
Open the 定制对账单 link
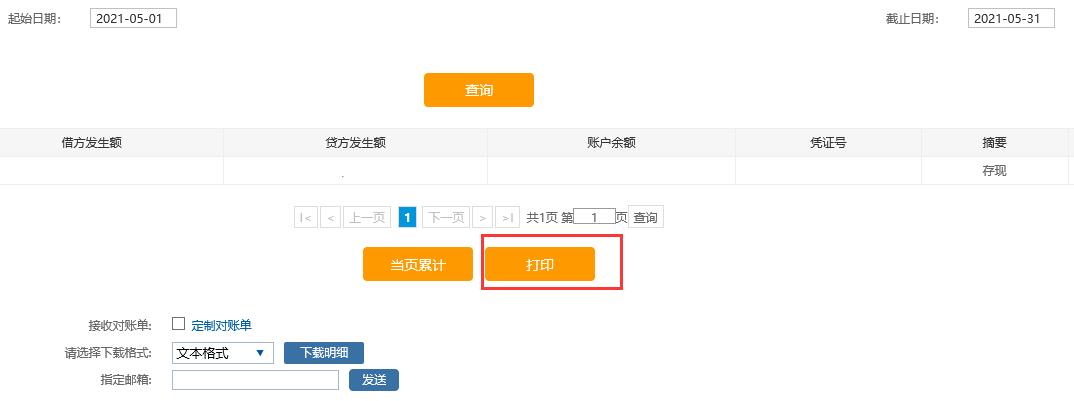click(x=221, y=325)
